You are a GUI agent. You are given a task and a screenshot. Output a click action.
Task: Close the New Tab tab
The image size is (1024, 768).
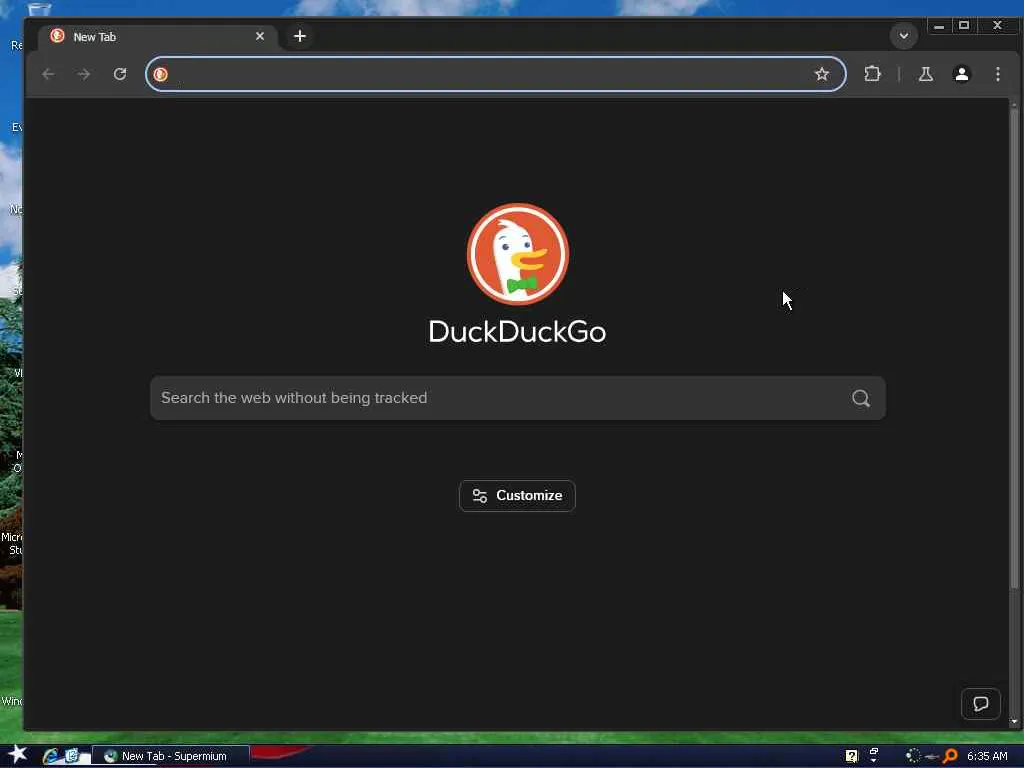coord(260,36)
